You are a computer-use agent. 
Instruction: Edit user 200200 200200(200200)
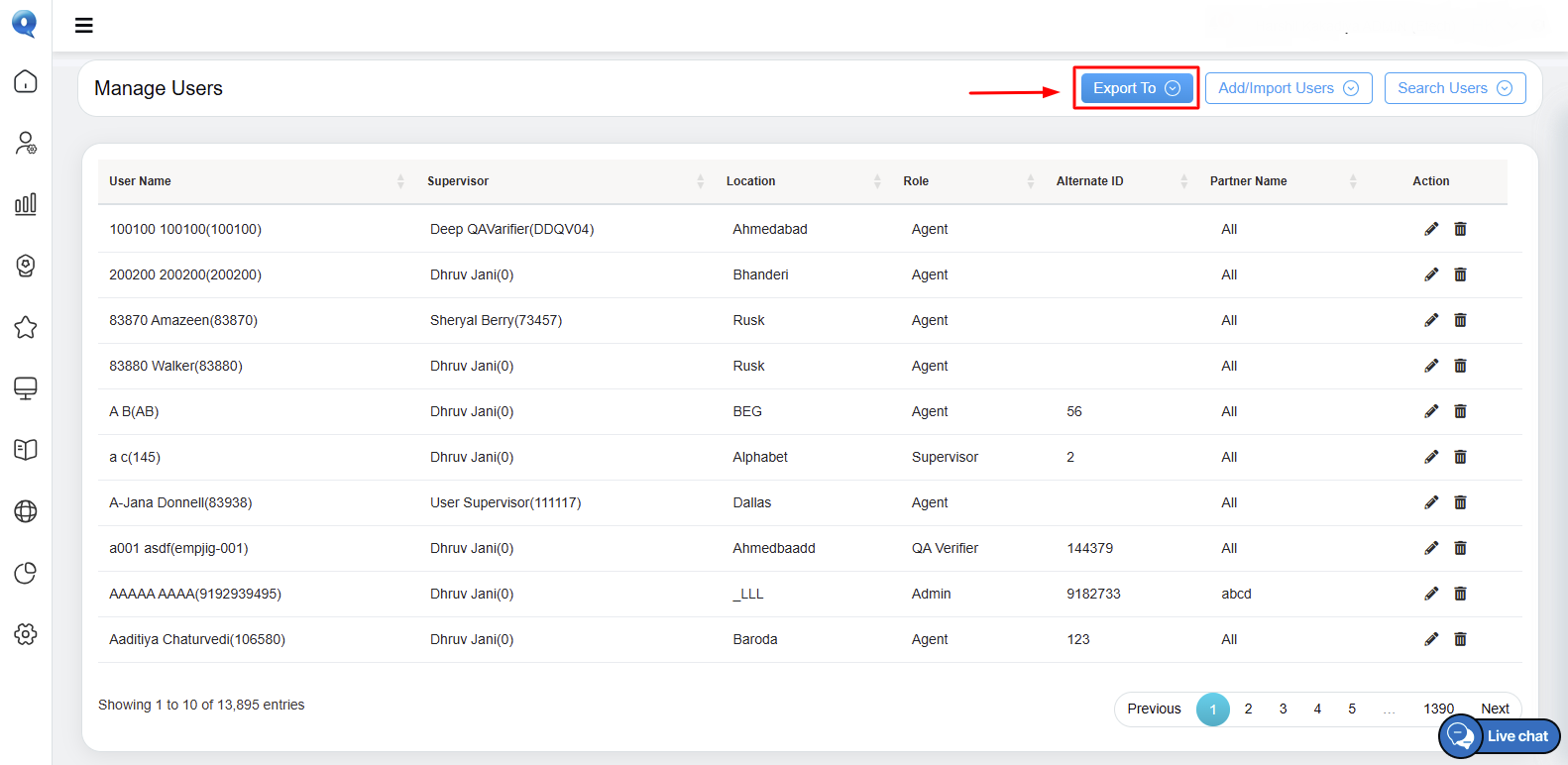[x=1431, y=274]
